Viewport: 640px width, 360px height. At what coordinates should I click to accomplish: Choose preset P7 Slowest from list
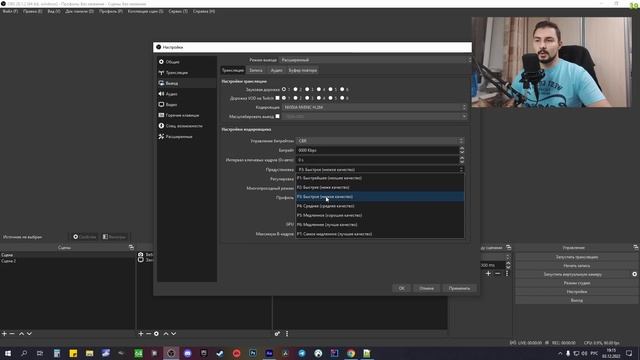[380, 234]
